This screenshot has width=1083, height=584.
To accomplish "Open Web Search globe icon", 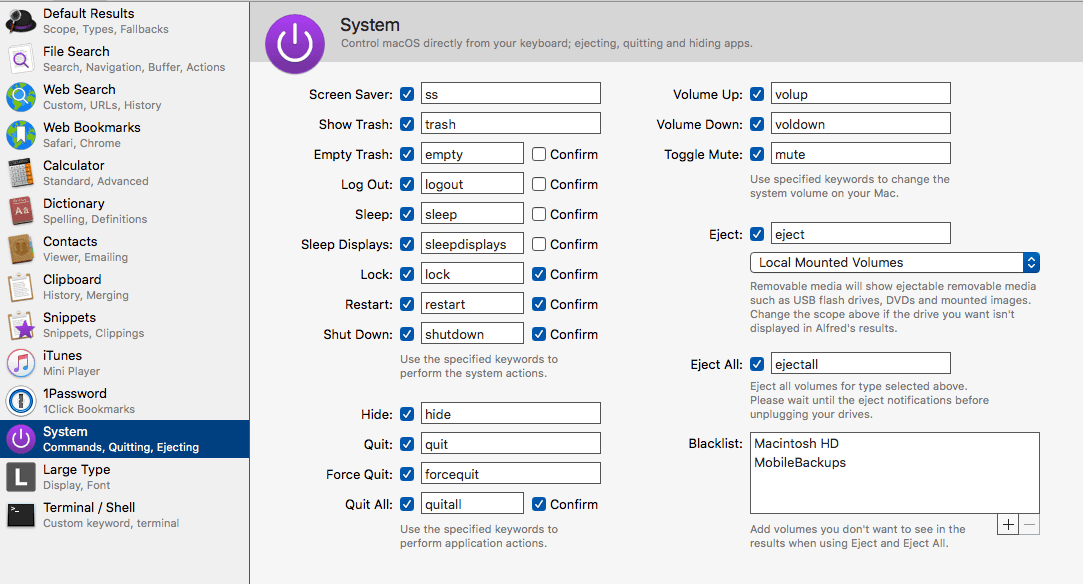I will (21, 97).
